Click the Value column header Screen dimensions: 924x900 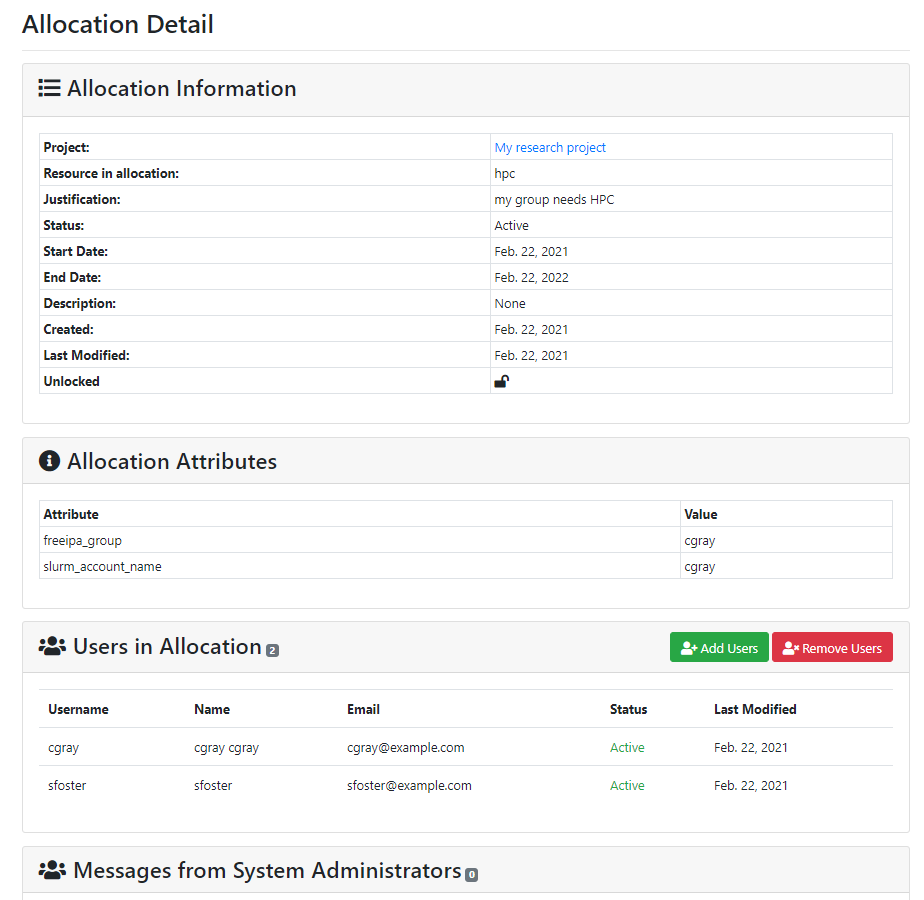point(701,514)
